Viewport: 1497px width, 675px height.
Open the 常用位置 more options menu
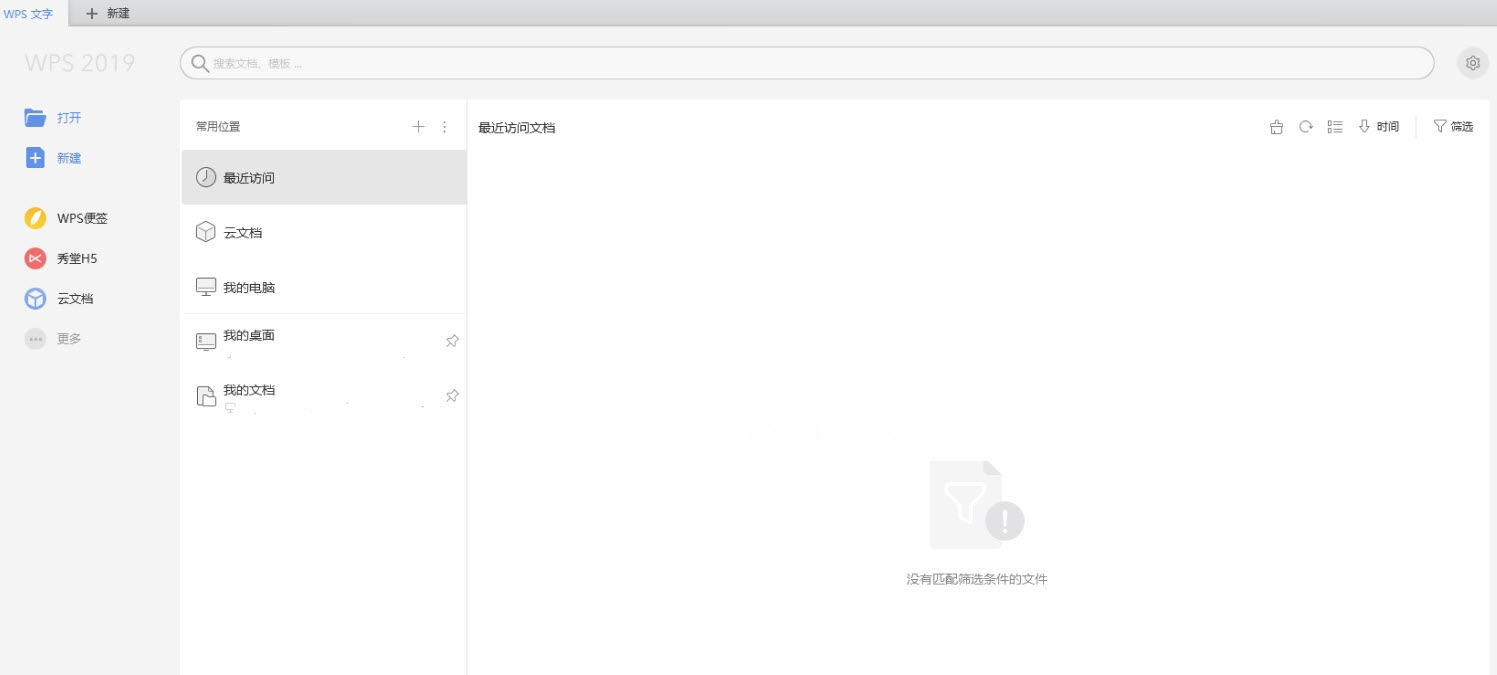445,126
